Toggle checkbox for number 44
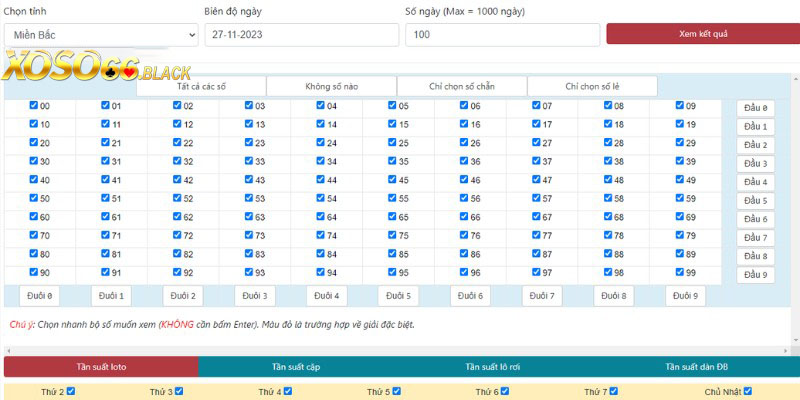800x400 pixels. tap(320, 179)
